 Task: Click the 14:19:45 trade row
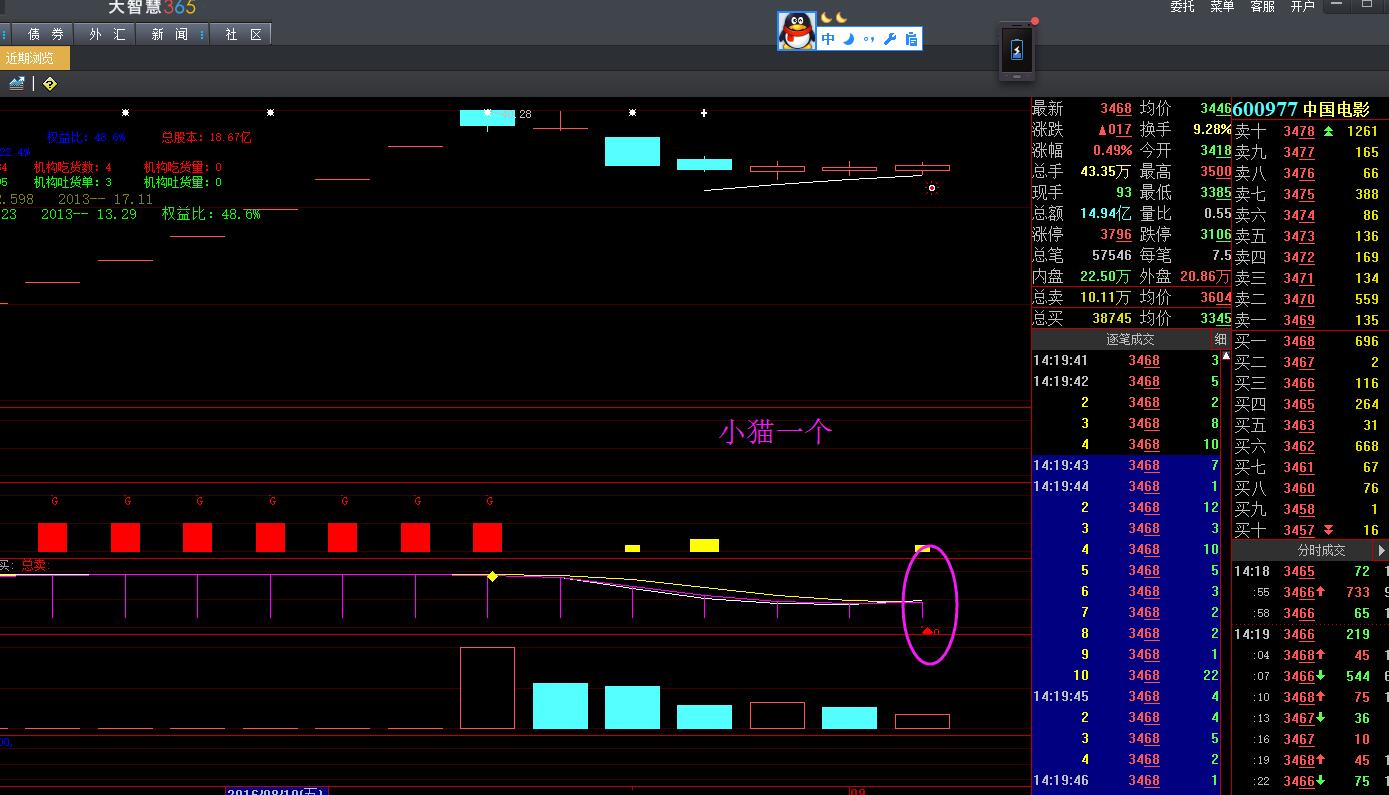point(1128,696)
